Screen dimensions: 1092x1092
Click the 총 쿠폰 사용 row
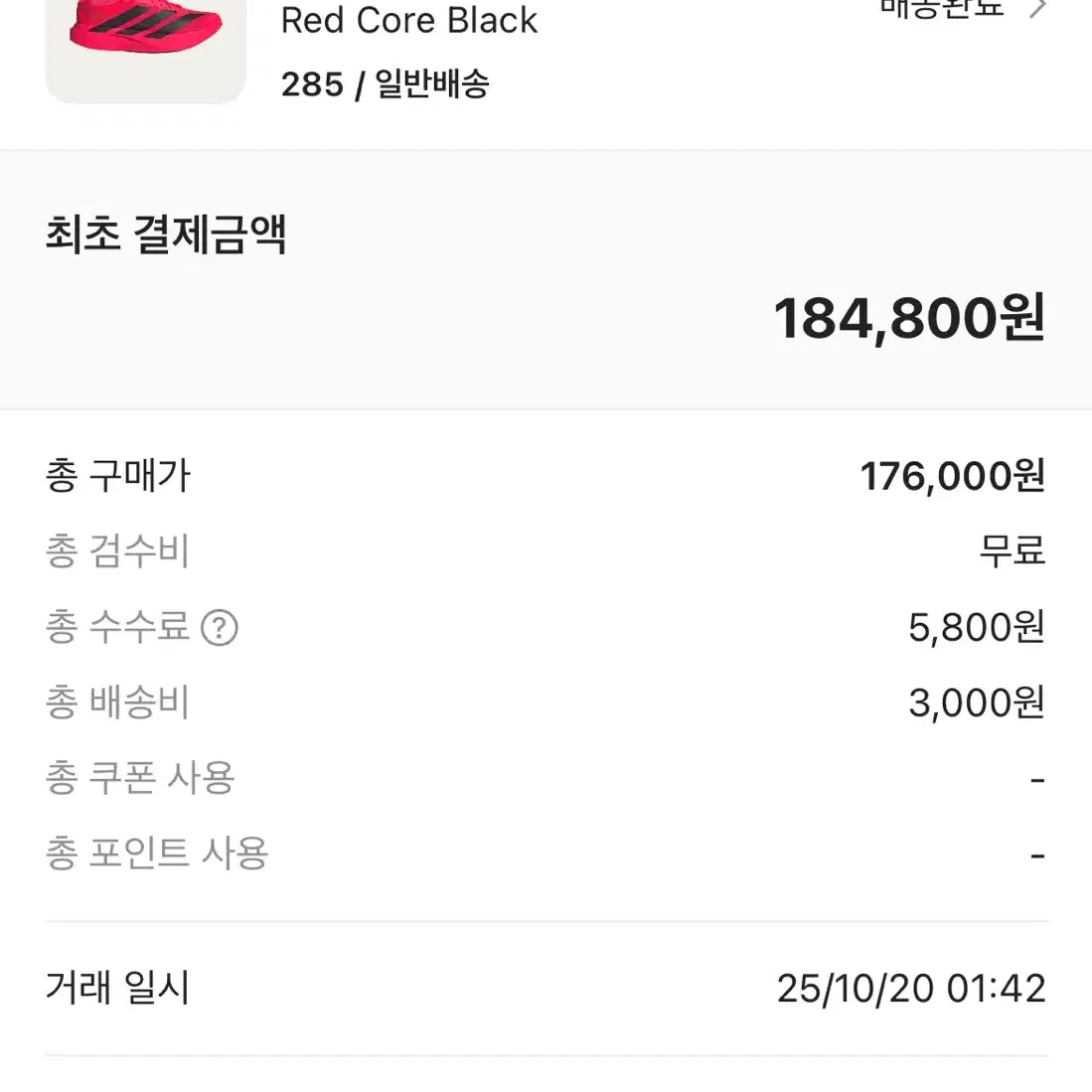143,778
